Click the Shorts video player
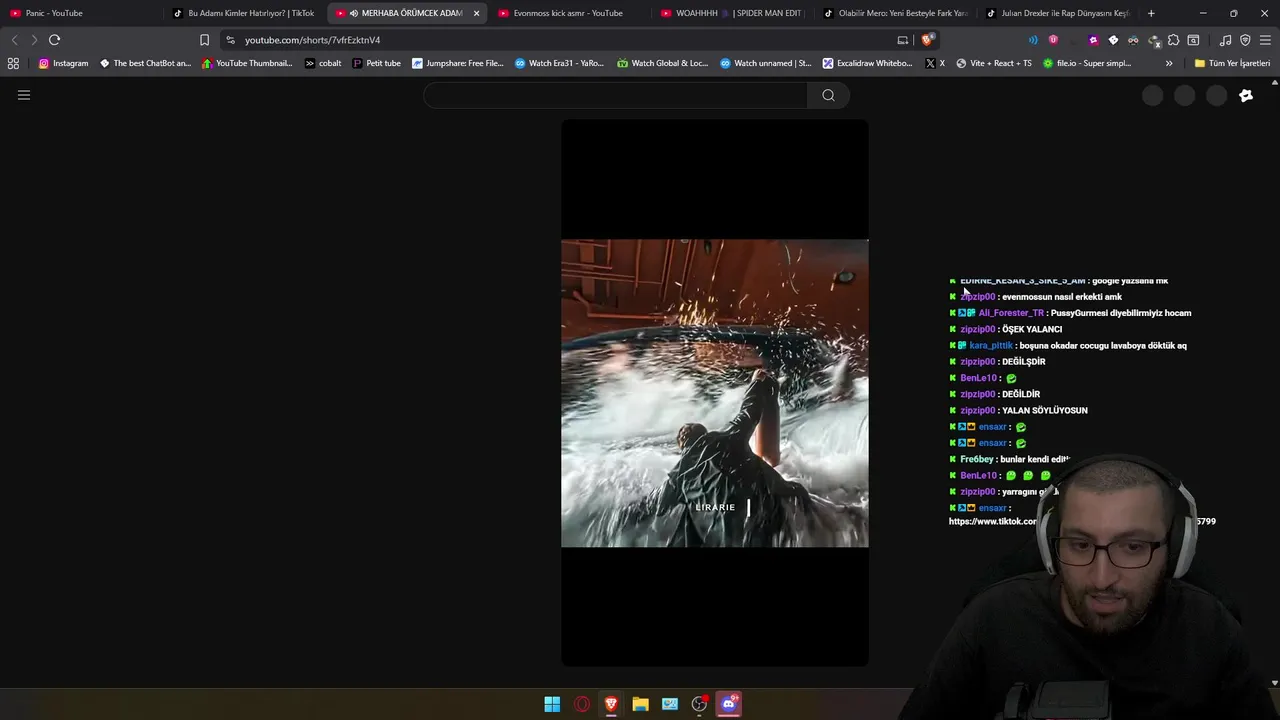Screen dimensions: 1280x720 [715, 393]
